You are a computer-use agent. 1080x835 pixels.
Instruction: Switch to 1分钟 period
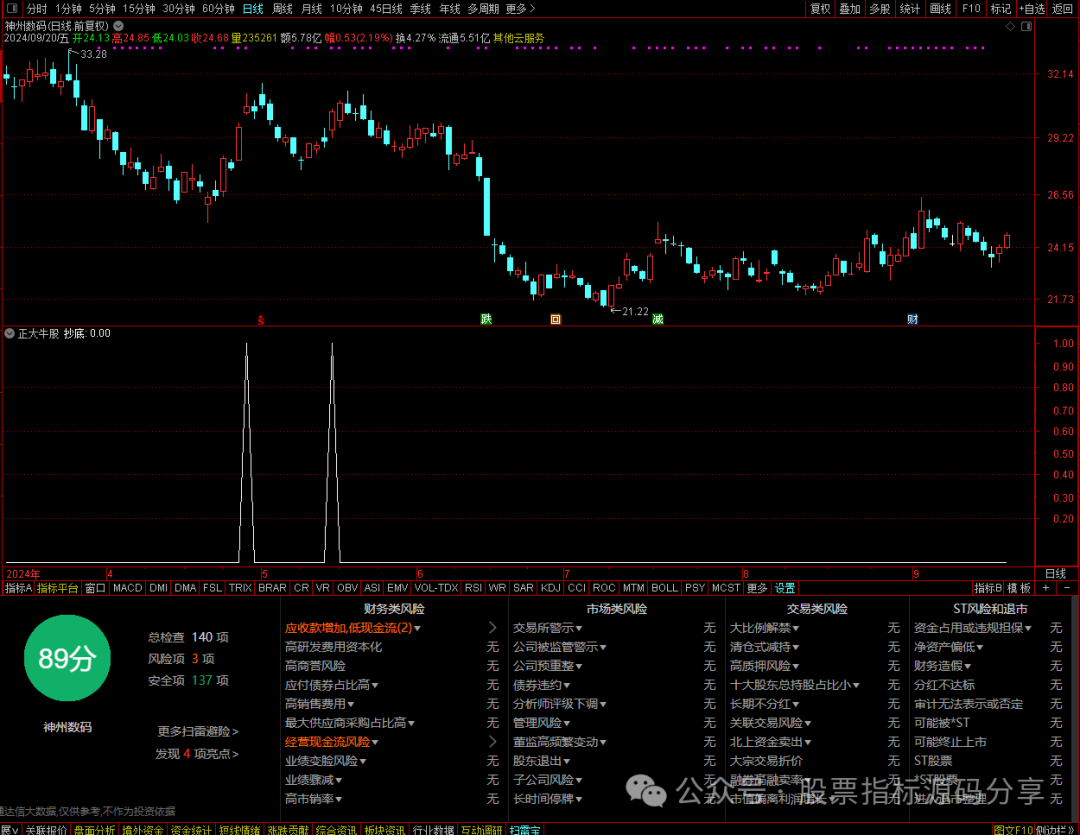(68, 8)
